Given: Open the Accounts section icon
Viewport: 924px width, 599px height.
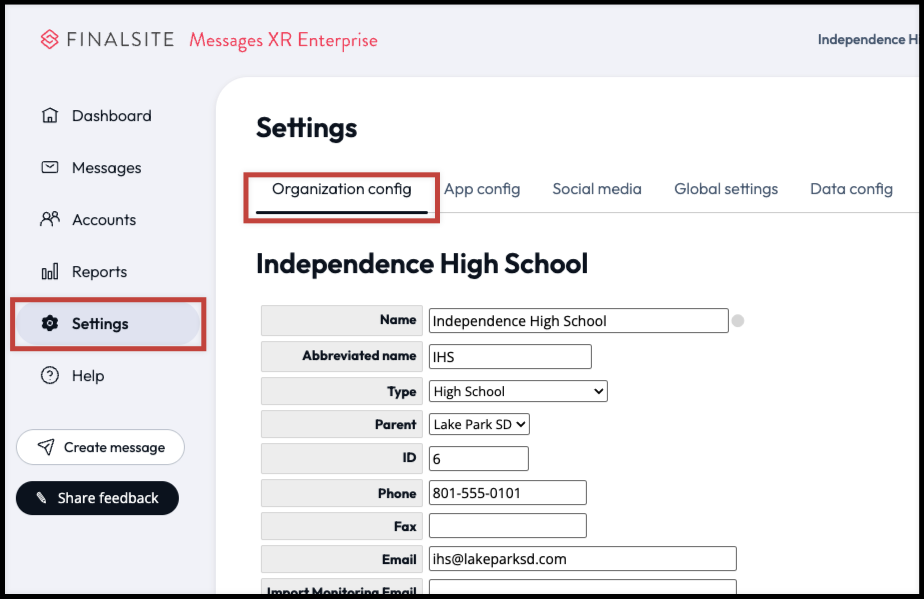Looking at the screenshot, I should click(50, 219).
